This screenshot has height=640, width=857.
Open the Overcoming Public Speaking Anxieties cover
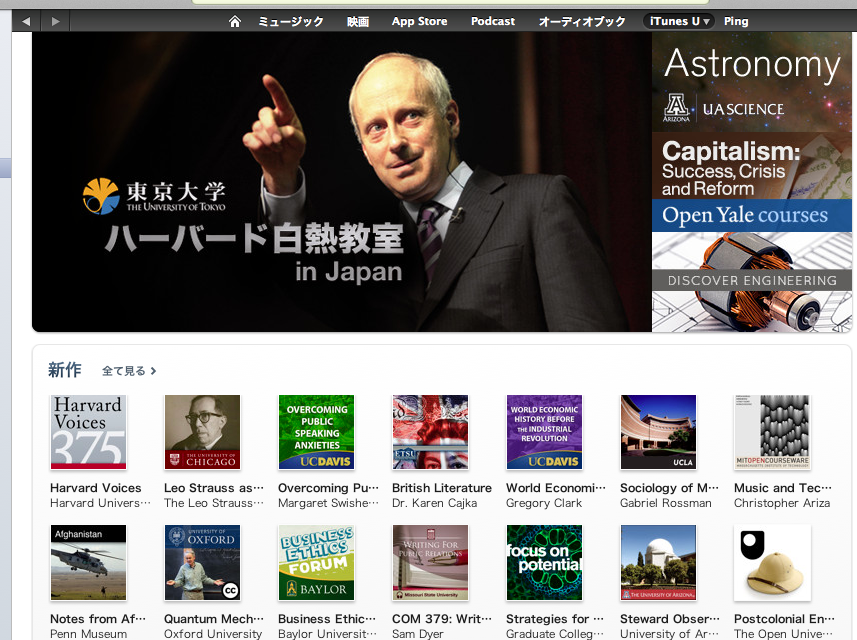[316, 432]
